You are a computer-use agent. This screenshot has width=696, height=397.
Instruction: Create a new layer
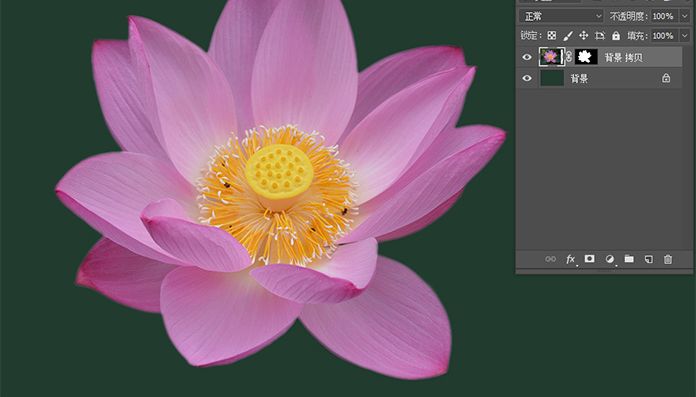pos(649,259)
